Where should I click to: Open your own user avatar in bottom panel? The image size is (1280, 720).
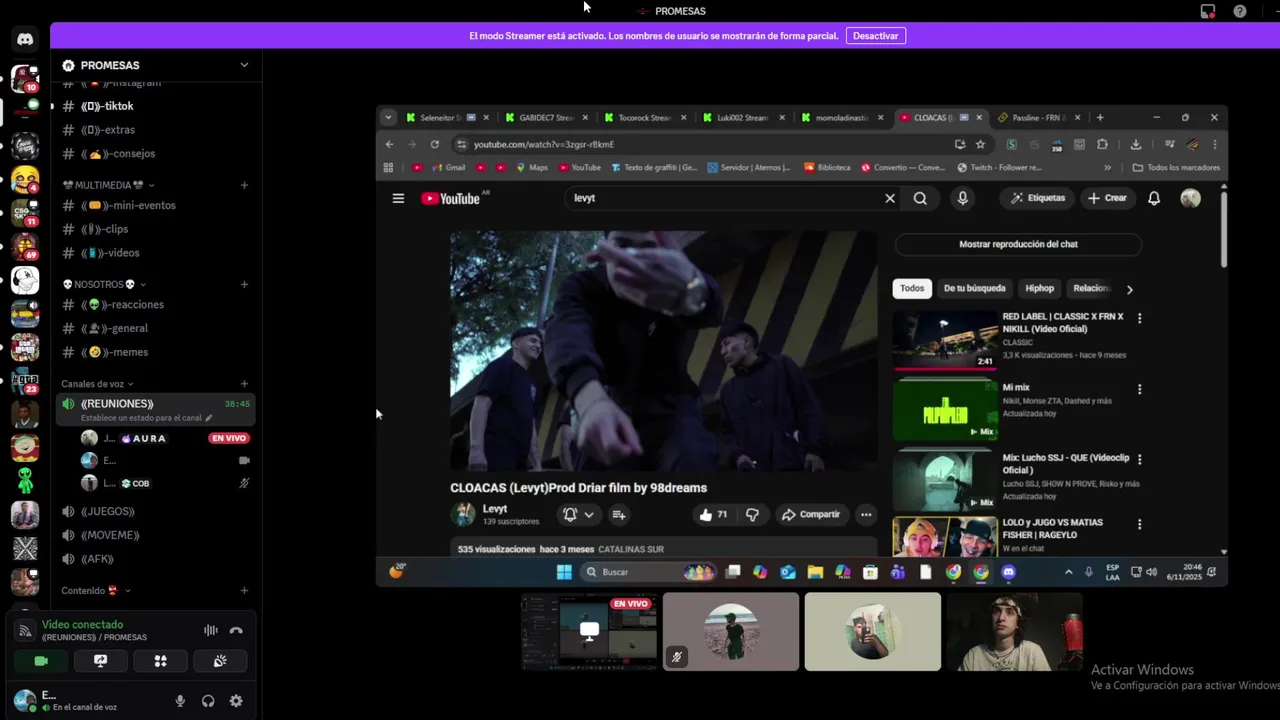25,700
